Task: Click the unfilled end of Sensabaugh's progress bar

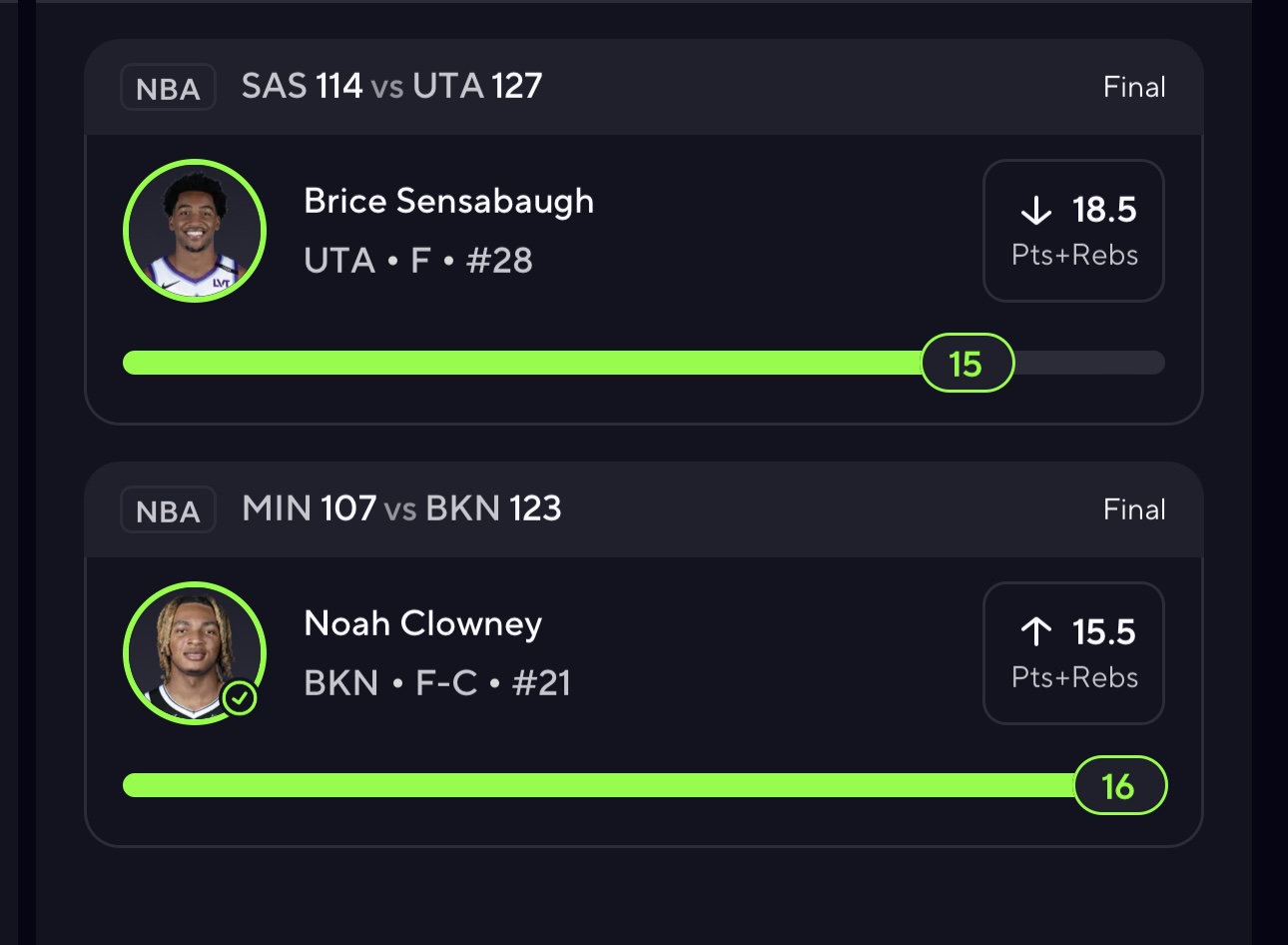Action: 1090,363
